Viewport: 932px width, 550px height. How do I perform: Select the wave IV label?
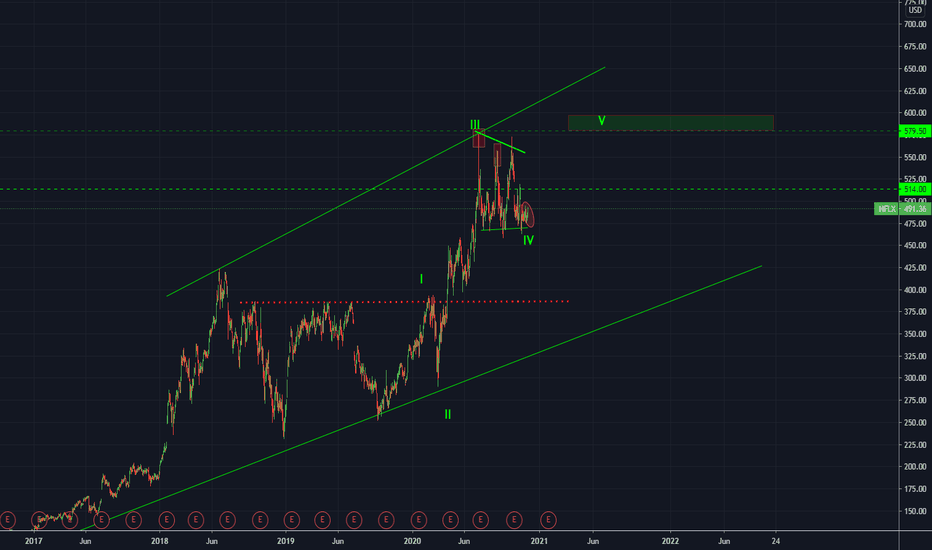click(x=528, y=240)
